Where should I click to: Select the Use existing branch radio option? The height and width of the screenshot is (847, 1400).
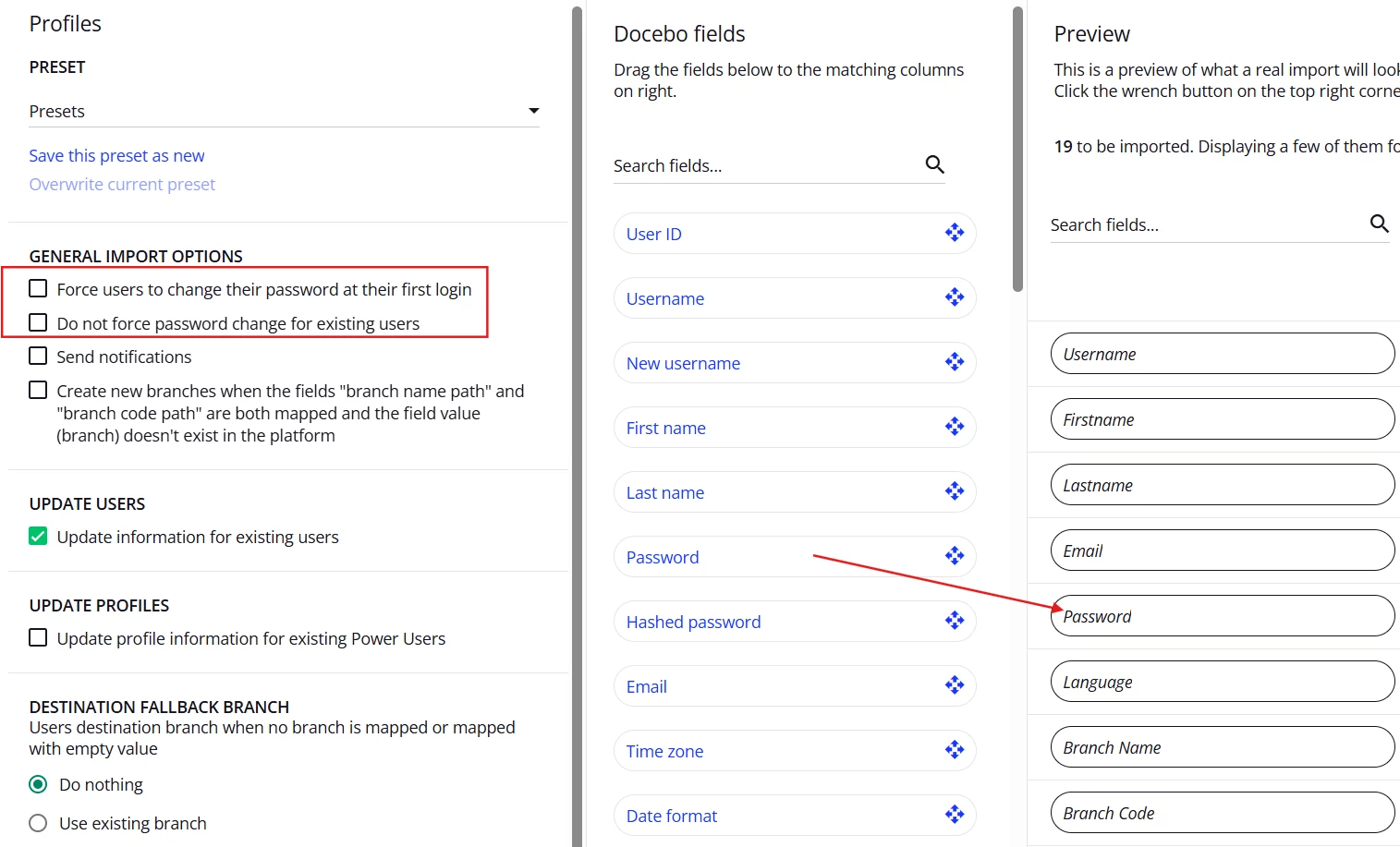pyautogui.click(x=38, y=823)
